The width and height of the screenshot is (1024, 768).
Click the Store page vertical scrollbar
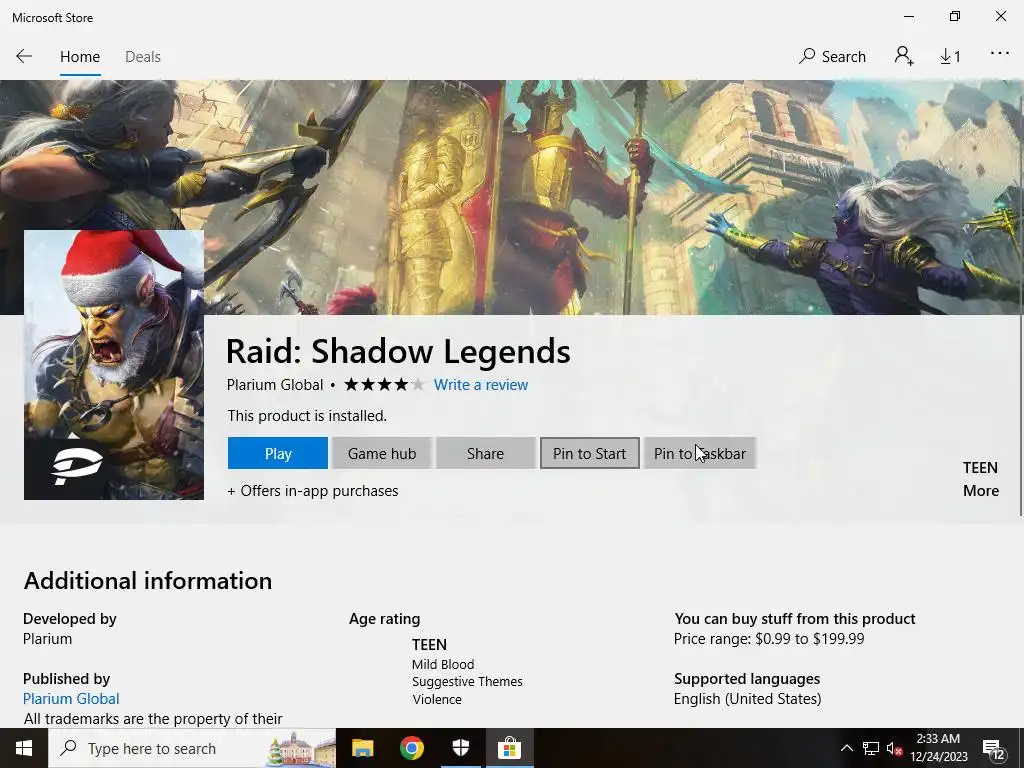(x=1019, y=305)
